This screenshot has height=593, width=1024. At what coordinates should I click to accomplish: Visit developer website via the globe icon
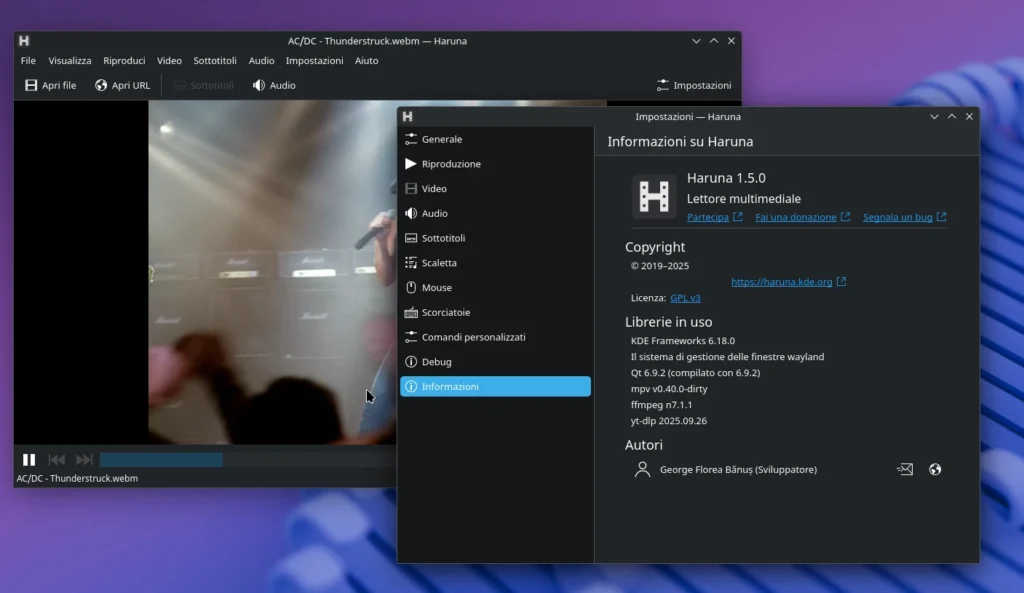932,469
